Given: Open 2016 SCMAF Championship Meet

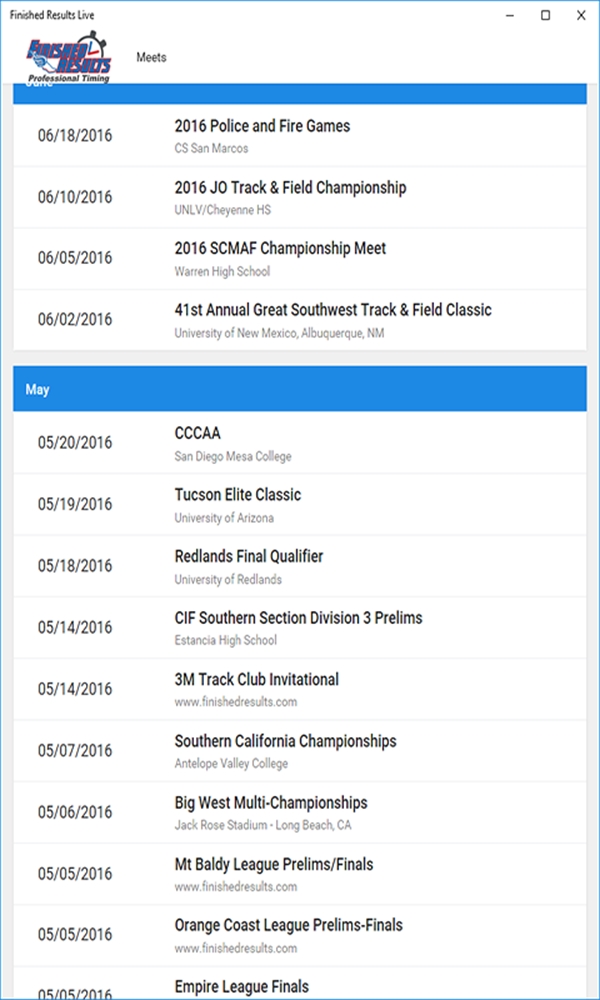Looking at the screenshot, I should [280, 249].
